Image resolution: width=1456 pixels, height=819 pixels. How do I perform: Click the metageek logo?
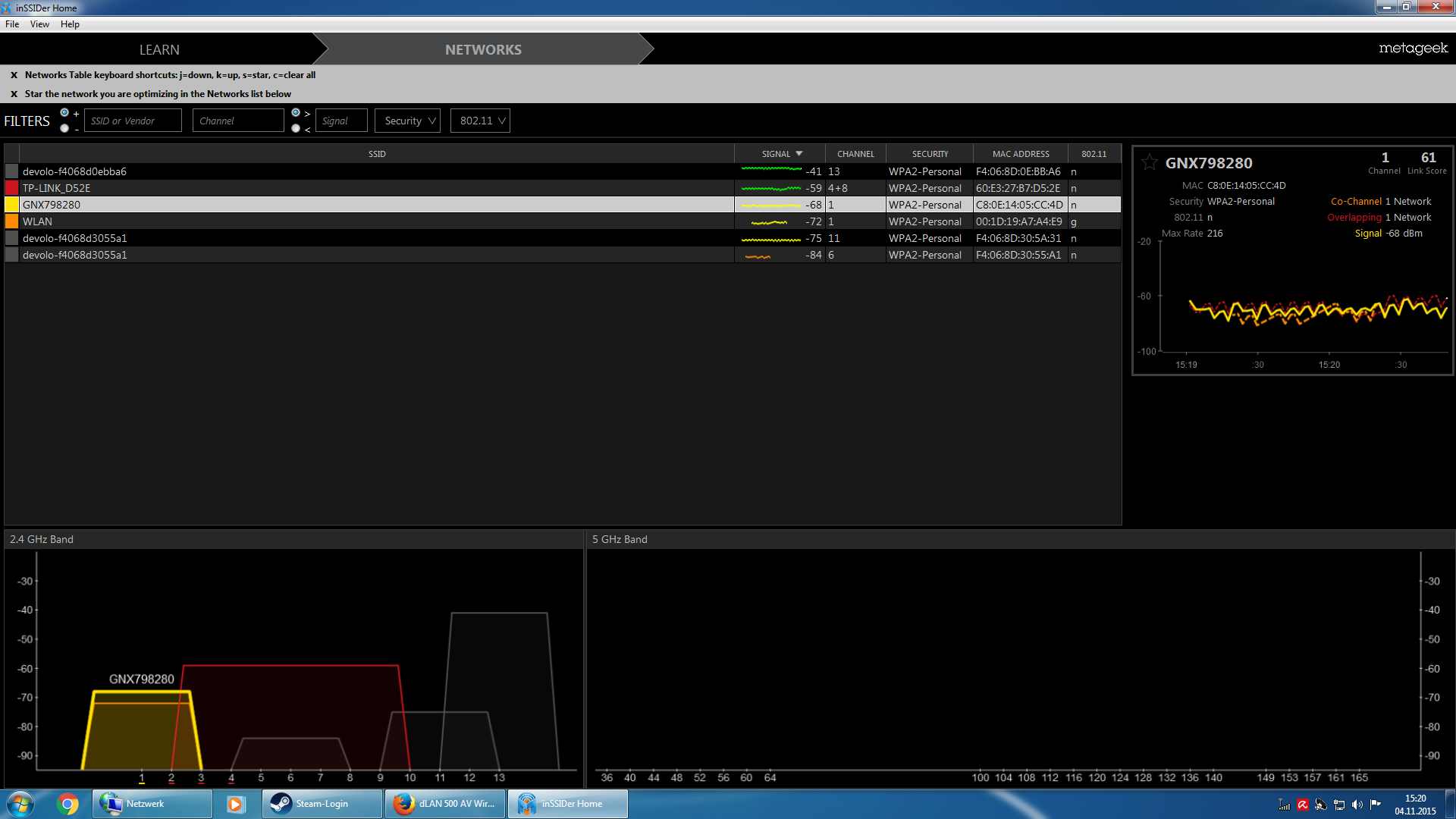tap(1413, 49)
